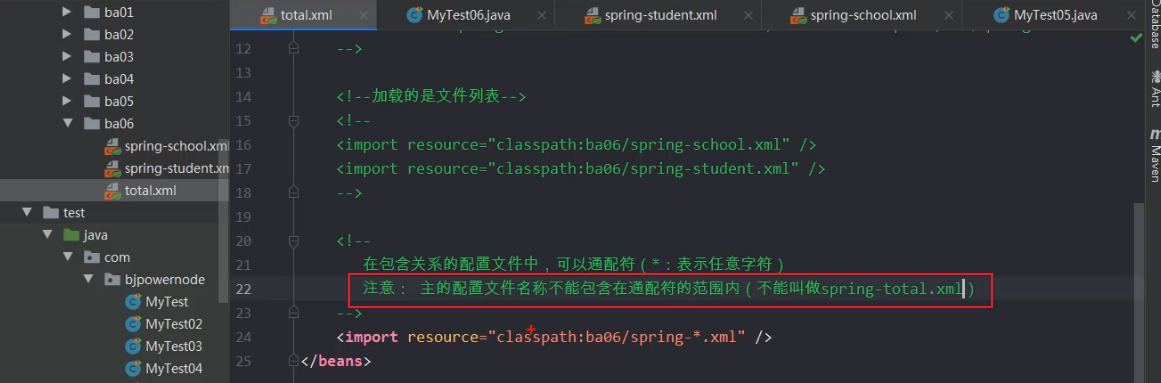
Task: Click total.xml file icon in tree
Action: [x=112, y=190]
